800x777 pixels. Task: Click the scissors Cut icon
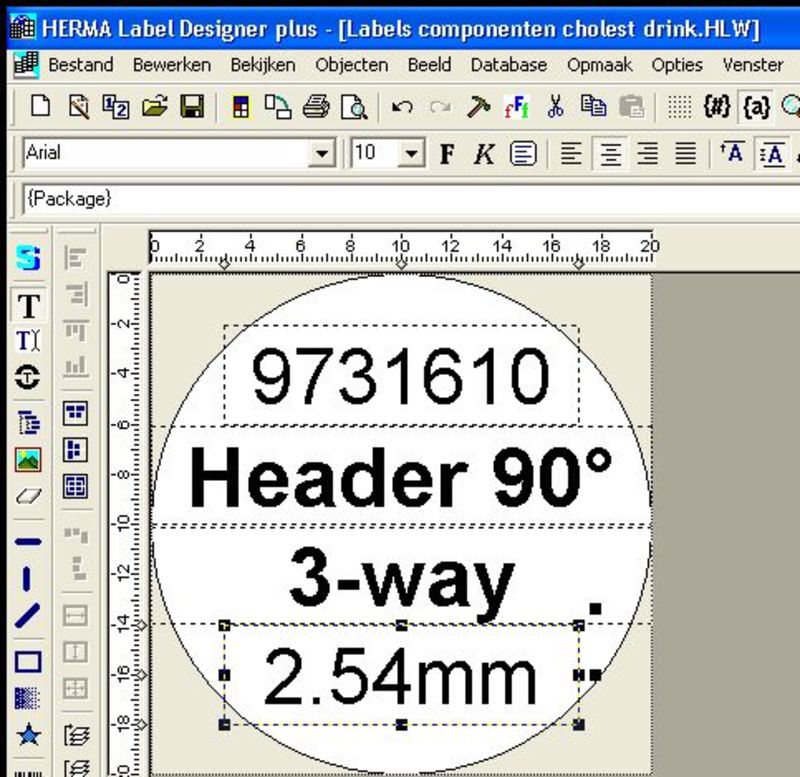[x=556, y=107]
